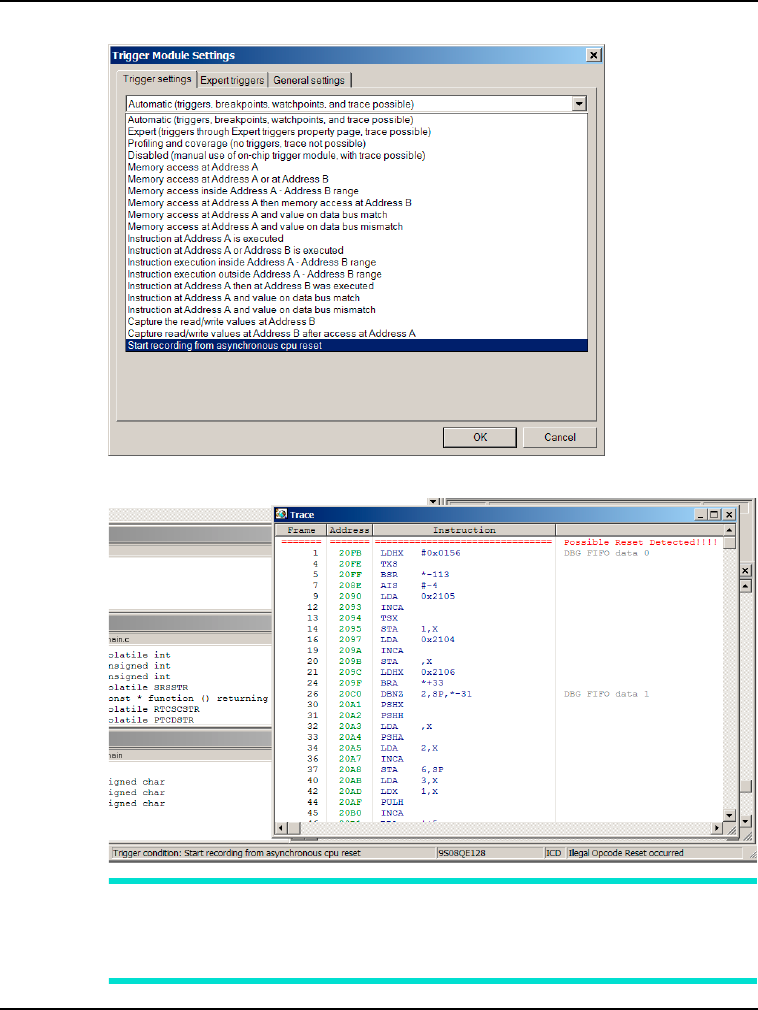758x1010 pixels.
Task: Click DBG FIFO data 1 entry
Action: click(607, 694)
